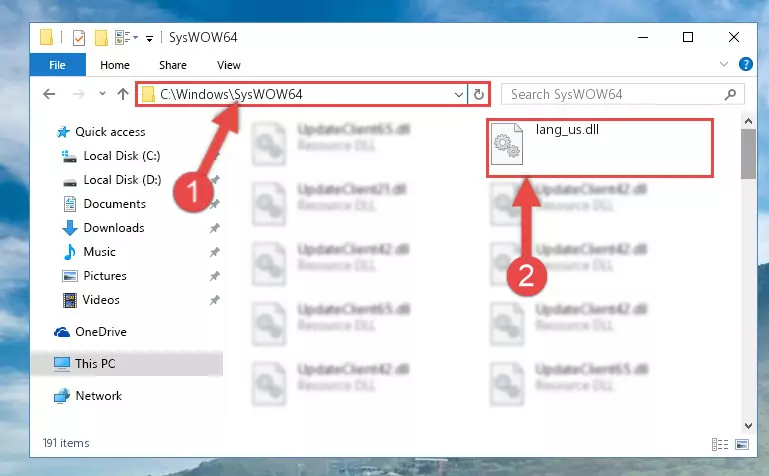Select Local Disk (C:) in sidebar

tap(122, 155)
